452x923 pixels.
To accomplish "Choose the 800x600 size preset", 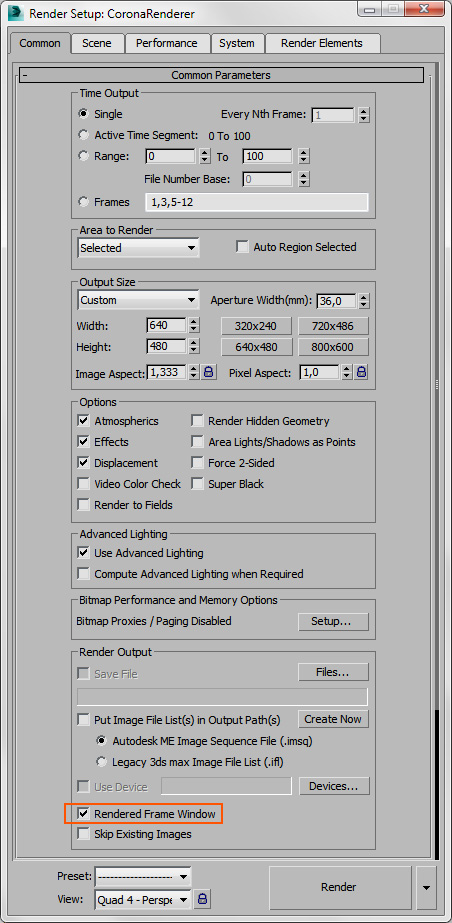I will pos(334,347).
